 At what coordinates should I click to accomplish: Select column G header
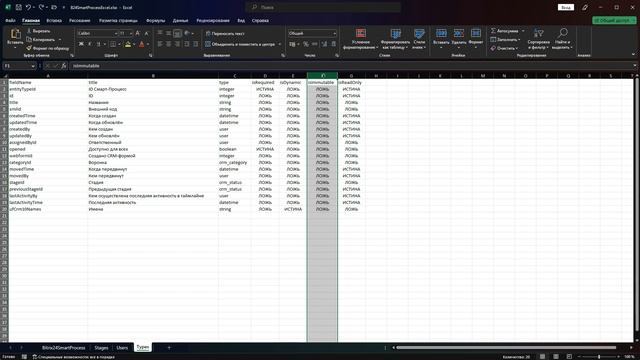(351, 76)
